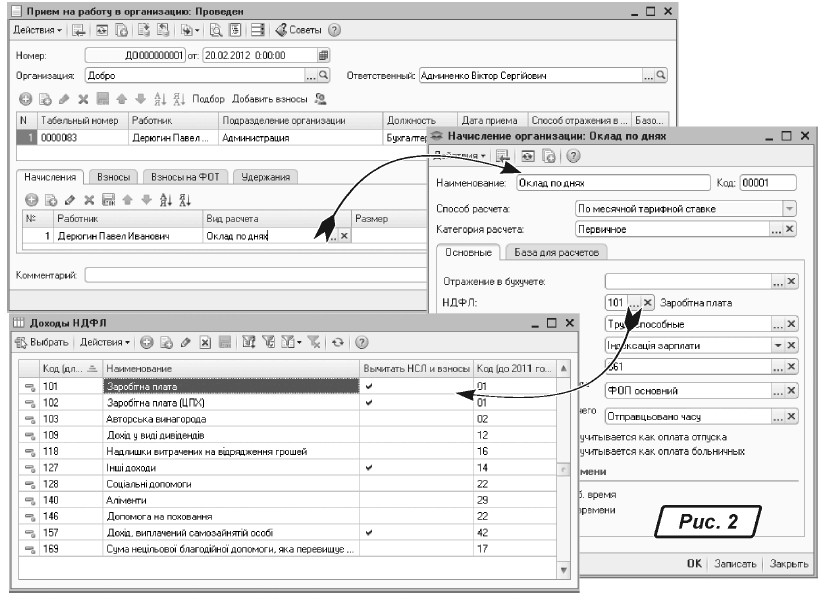Switch to the Взносы на ФОТ tab
This screenshot has width=822, height=597.
pos(187,177)
